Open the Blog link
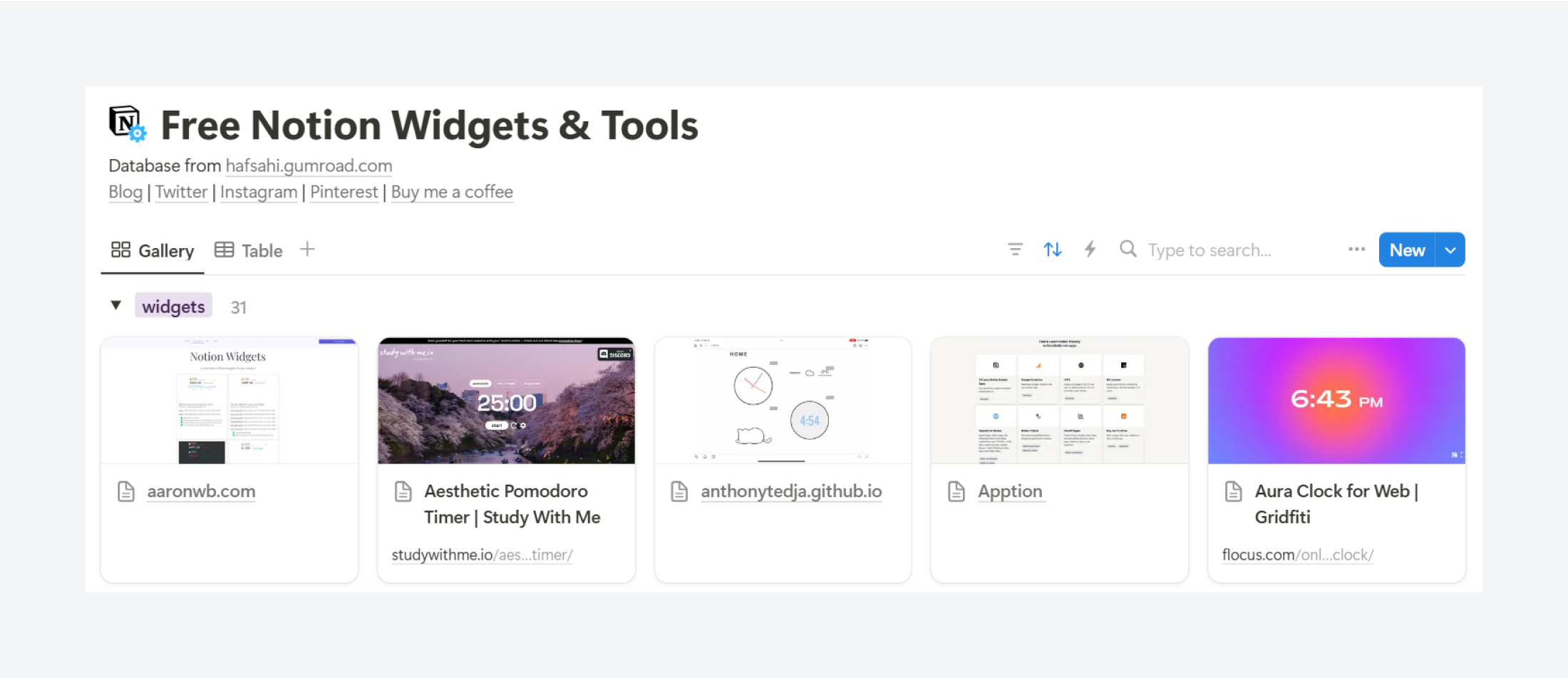This screenshot has width=1568, height=678. (x=125, y=192)
